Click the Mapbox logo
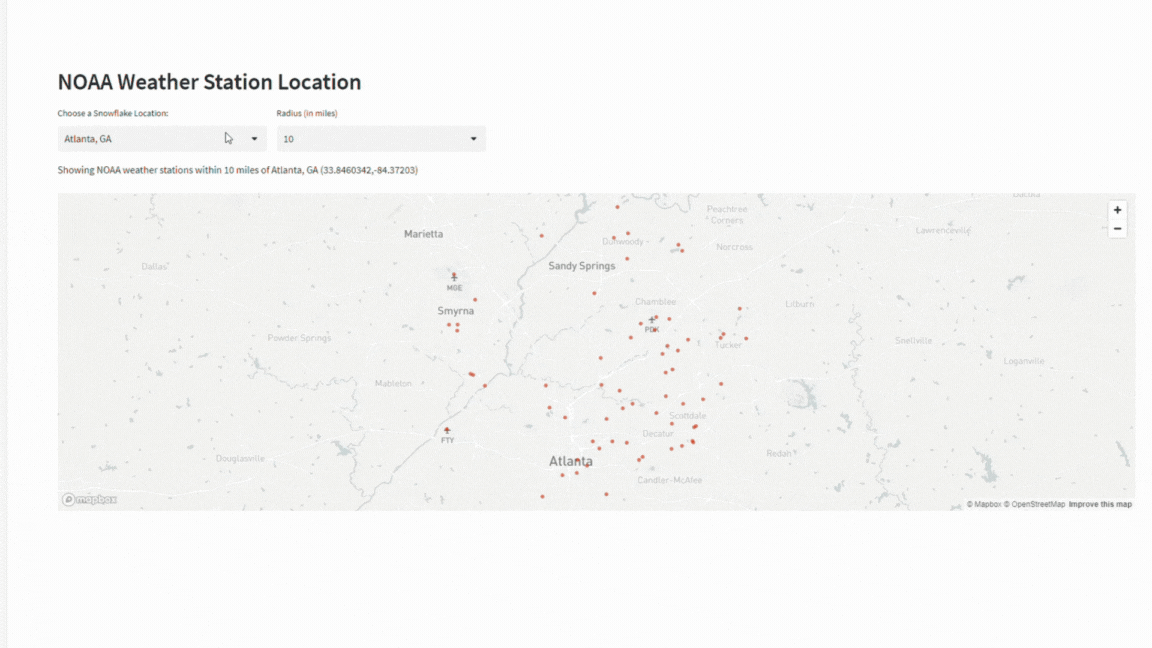This screenshot has height=648, width=1152. point(90,499)
